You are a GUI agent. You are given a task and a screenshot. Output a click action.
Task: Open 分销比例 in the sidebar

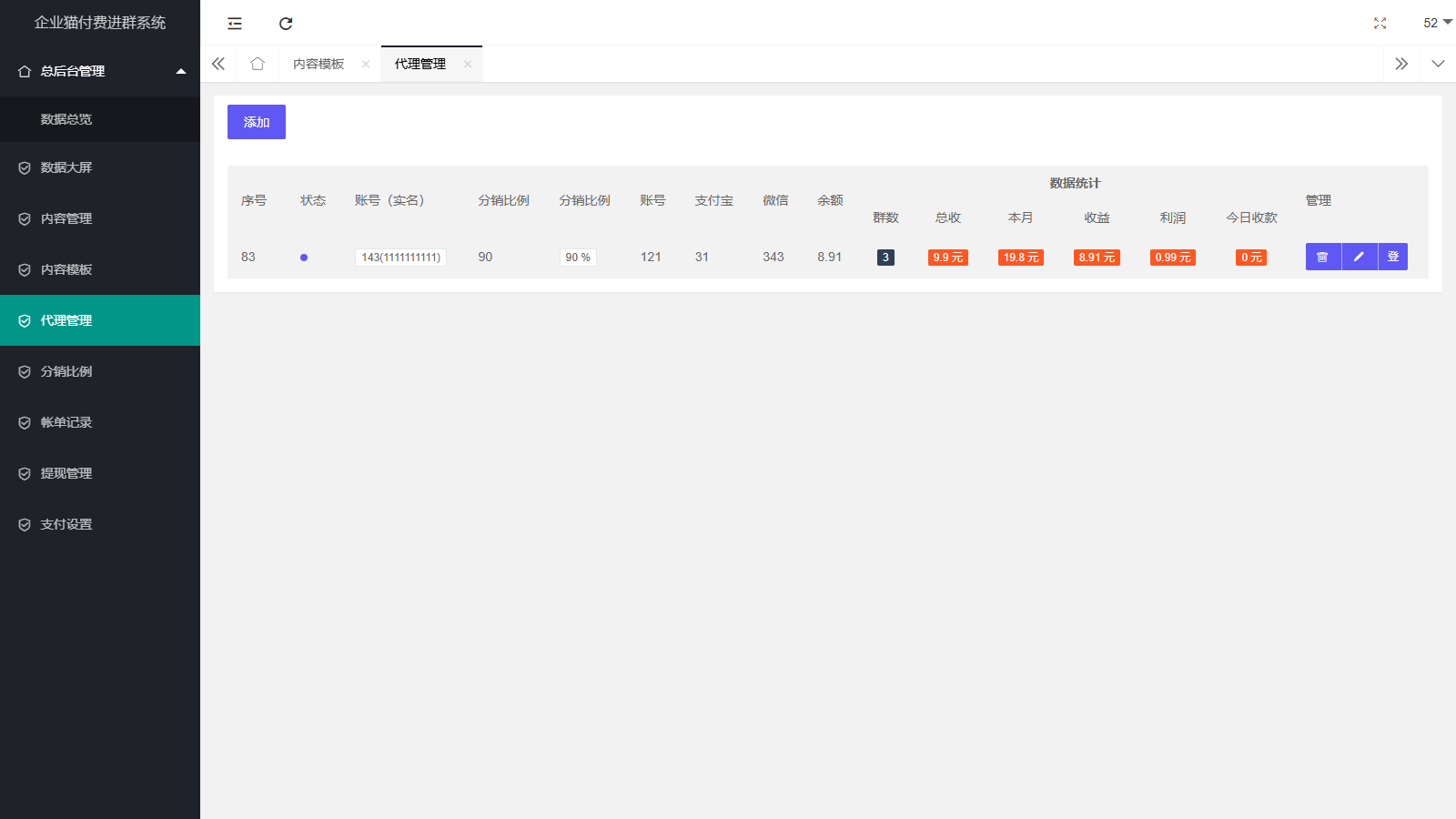tap(66, 371)
